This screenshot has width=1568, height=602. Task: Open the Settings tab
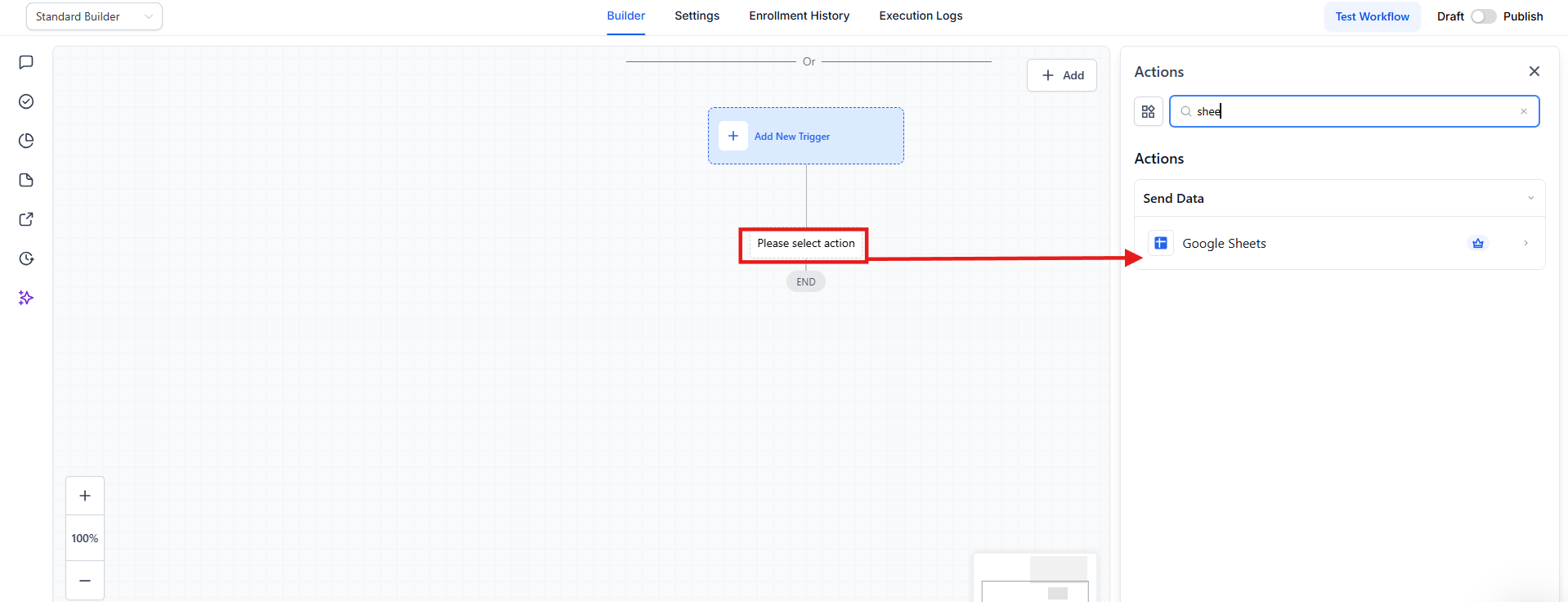point(697,16)
